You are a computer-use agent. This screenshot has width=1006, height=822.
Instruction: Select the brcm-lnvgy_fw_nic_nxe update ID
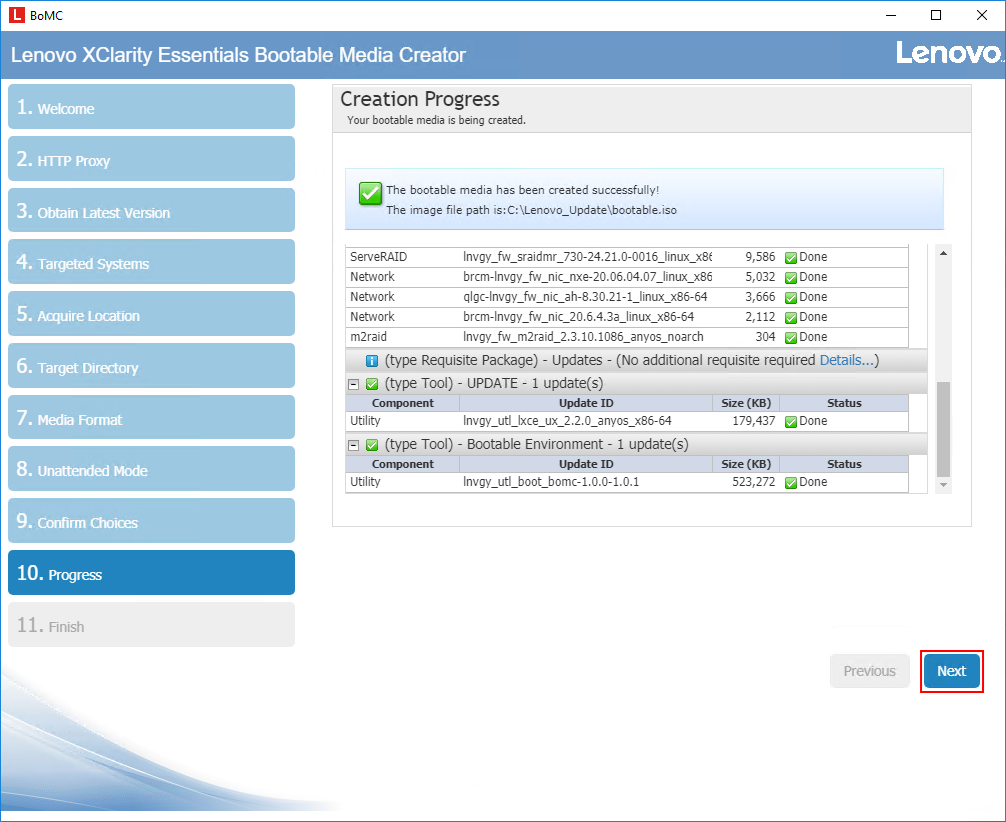[587, 277]
